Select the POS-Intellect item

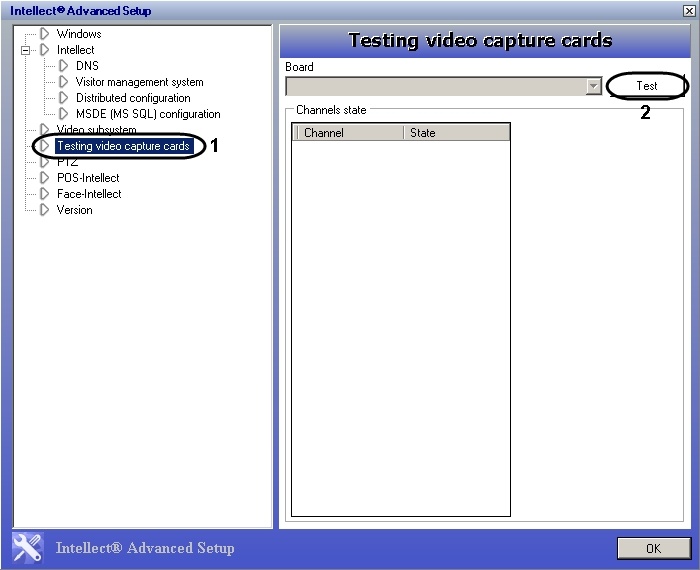click(88, 178)
